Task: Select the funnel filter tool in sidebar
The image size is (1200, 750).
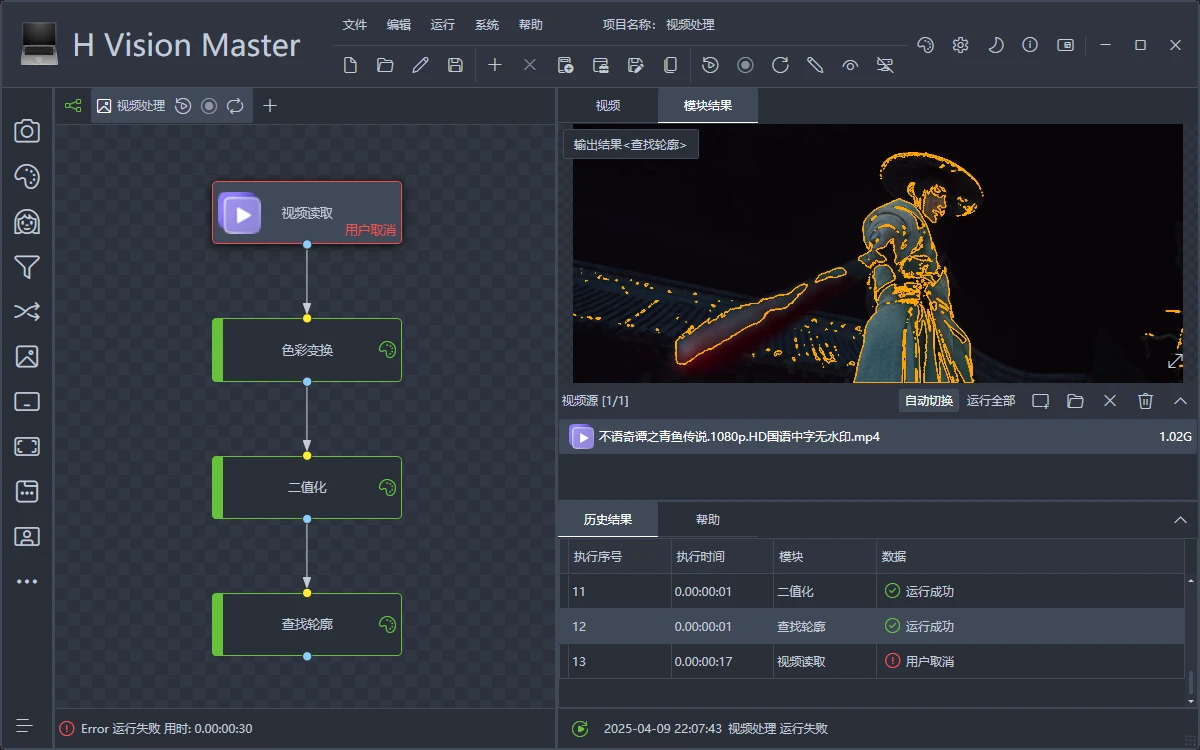Action: coord(27,267)
